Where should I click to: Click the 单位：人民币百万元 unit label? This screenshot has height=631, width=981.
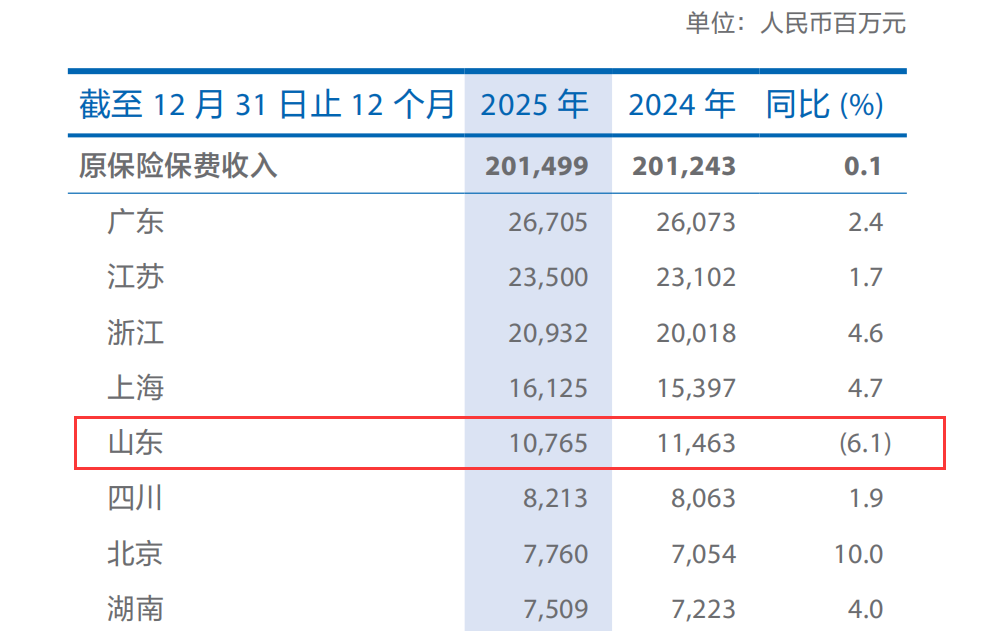pos(795,23)
